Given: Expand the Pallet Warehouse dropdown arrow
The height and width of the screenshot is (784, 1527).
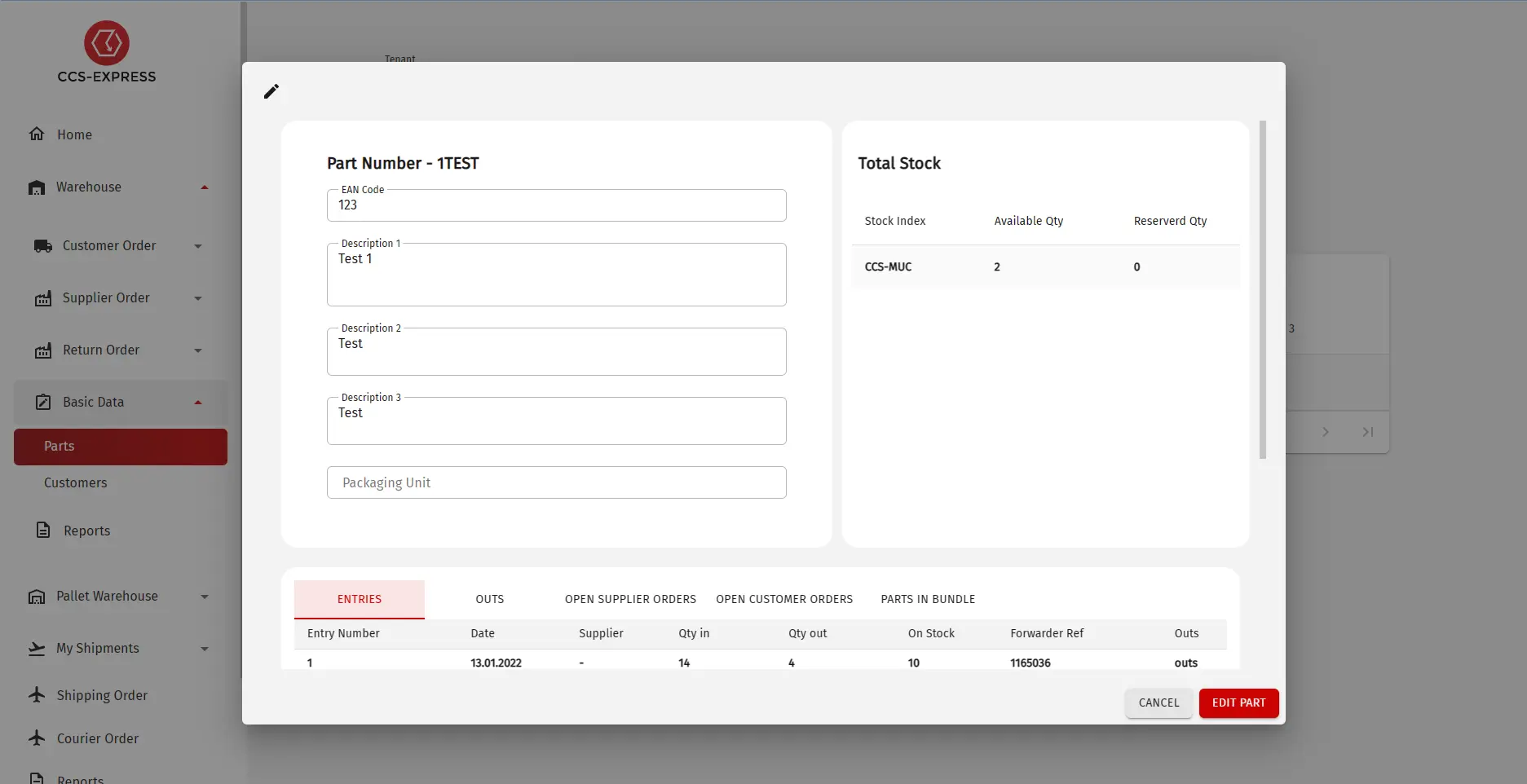Looking at the screenshot, I should pyautogui.click(x=205, y=597).
